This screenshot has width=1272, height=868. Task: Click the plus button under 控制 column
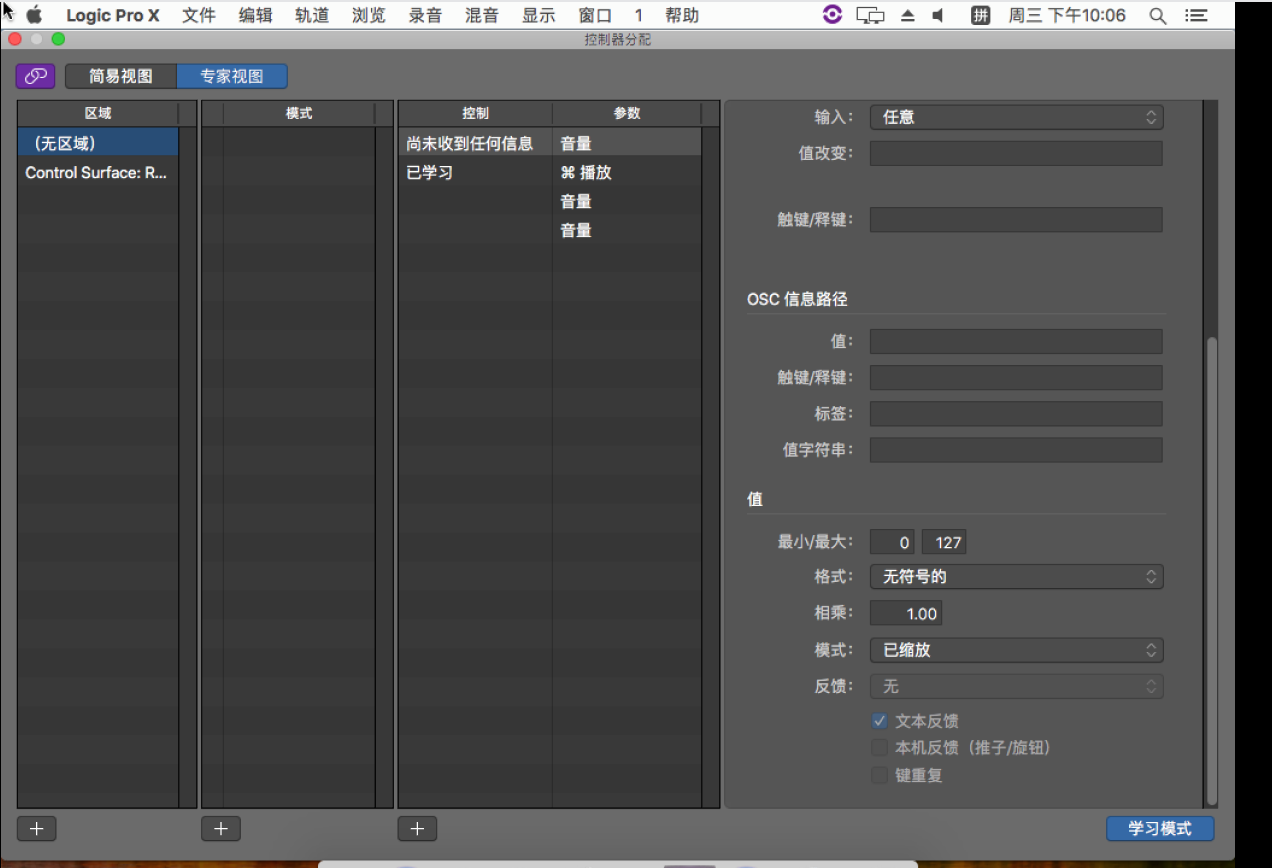coord(417,829)
